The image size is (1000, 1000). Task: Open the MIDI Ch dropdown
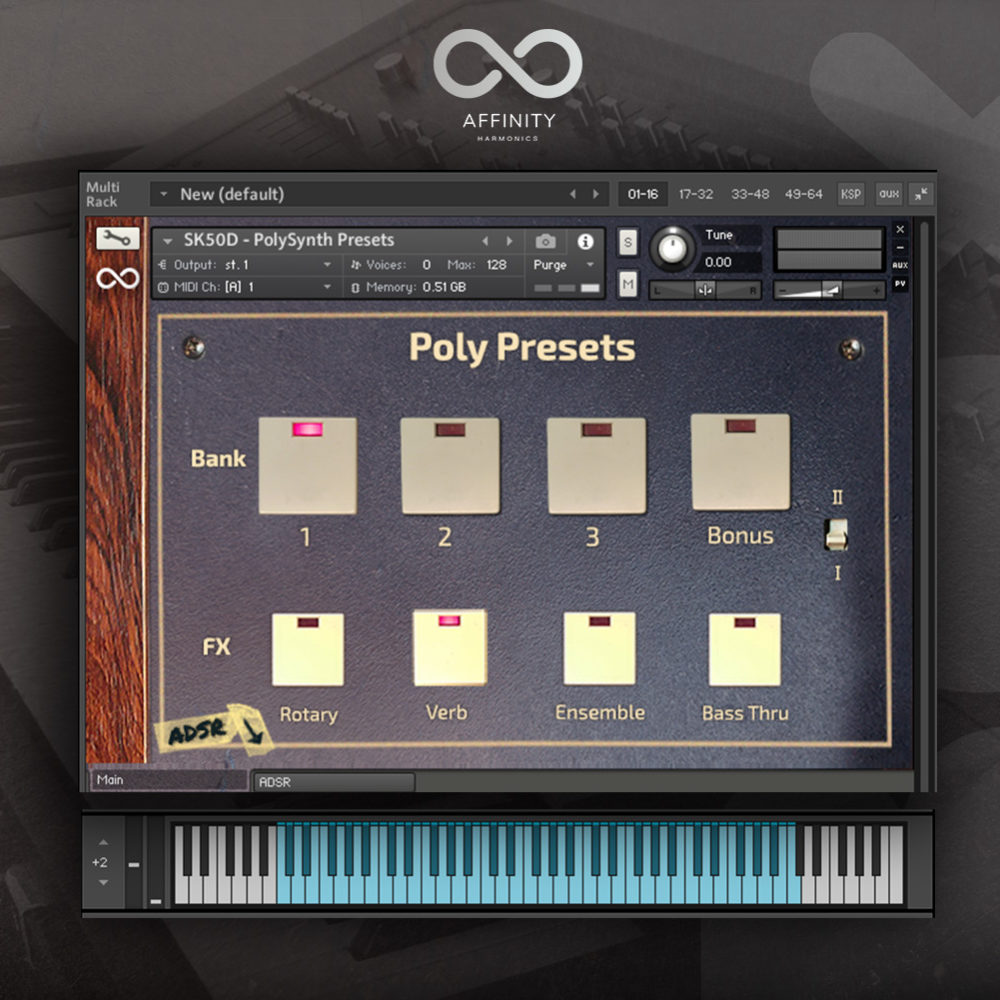(247, 288)
